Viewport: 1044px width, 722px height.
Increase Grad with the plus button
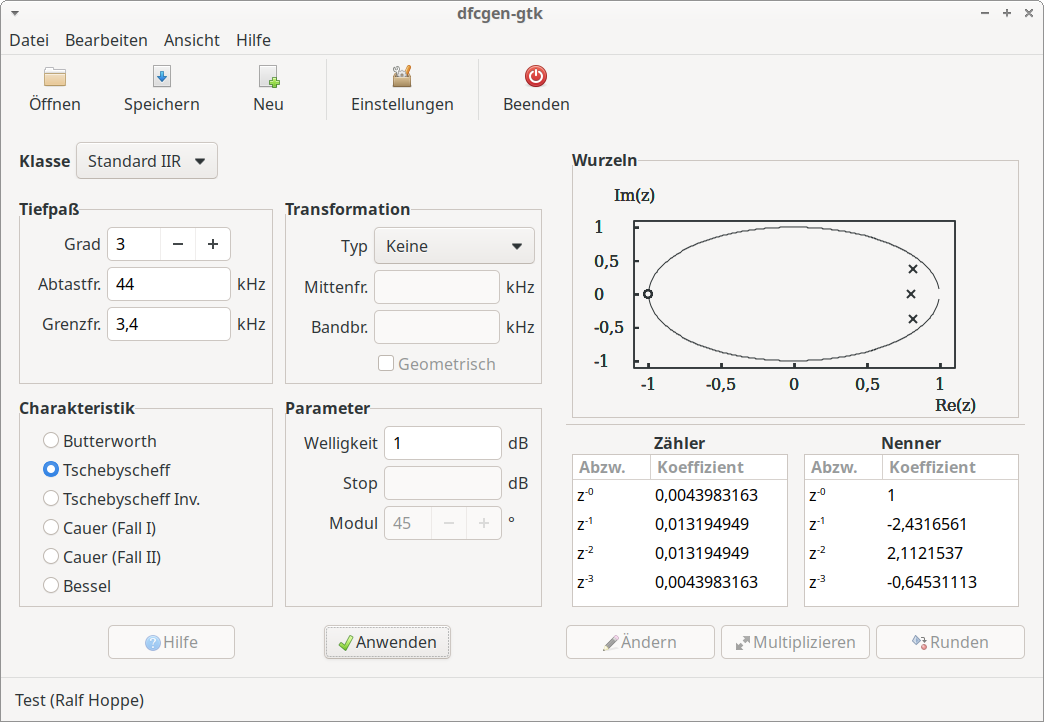click(213, 244)
